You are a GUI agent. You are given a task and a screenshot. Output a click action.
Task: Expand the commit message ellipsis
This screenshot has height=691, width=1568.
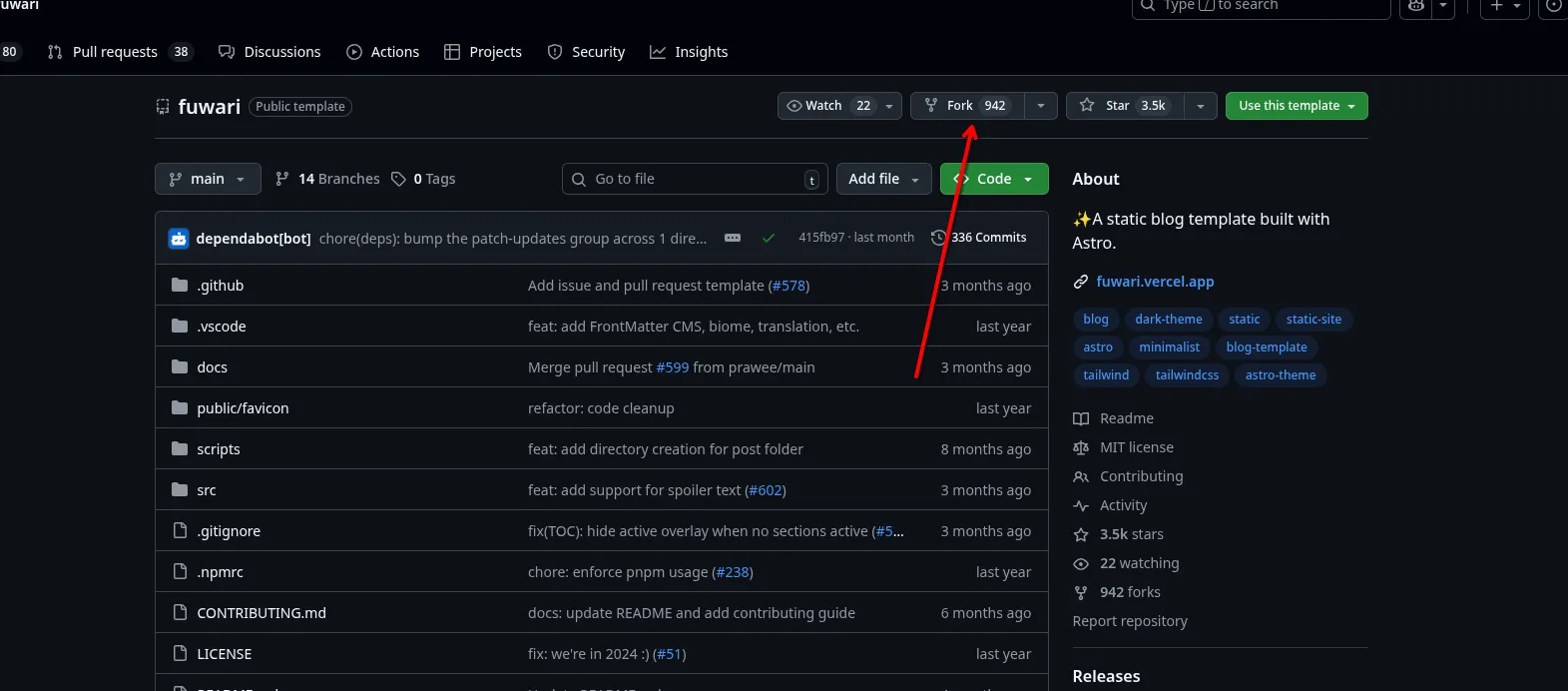(733, 238)
